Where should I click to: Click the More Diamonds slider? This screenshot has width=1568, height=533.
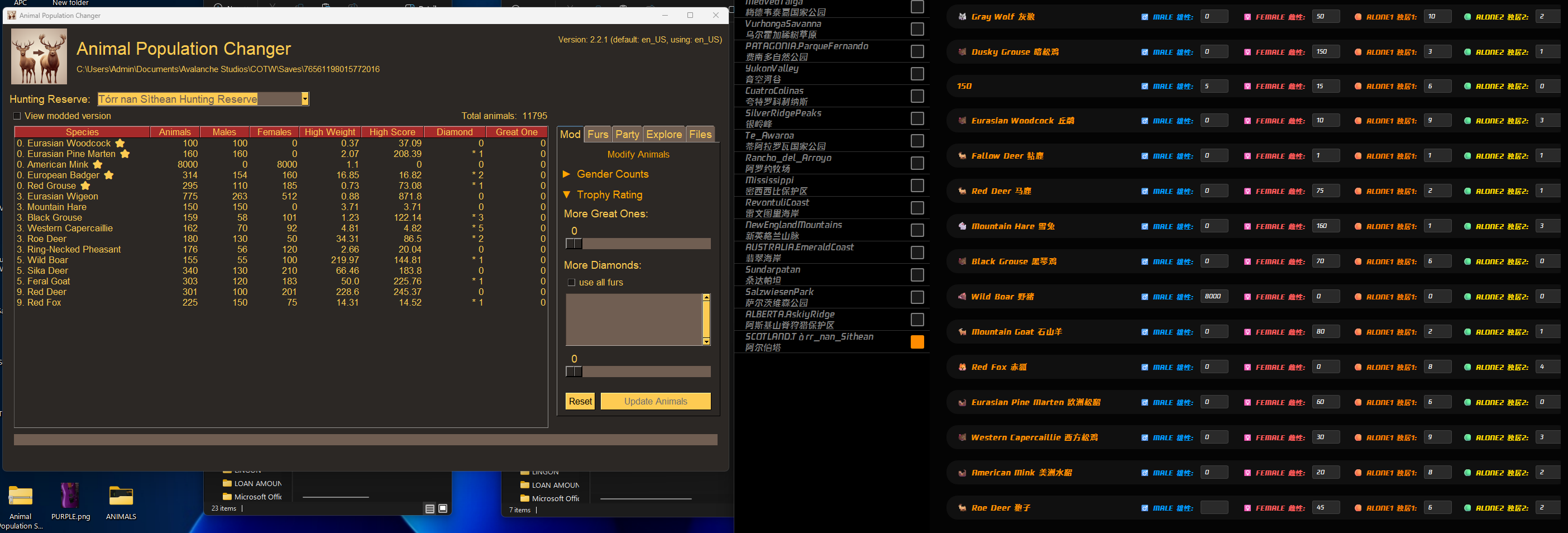[x=638, y=372]
